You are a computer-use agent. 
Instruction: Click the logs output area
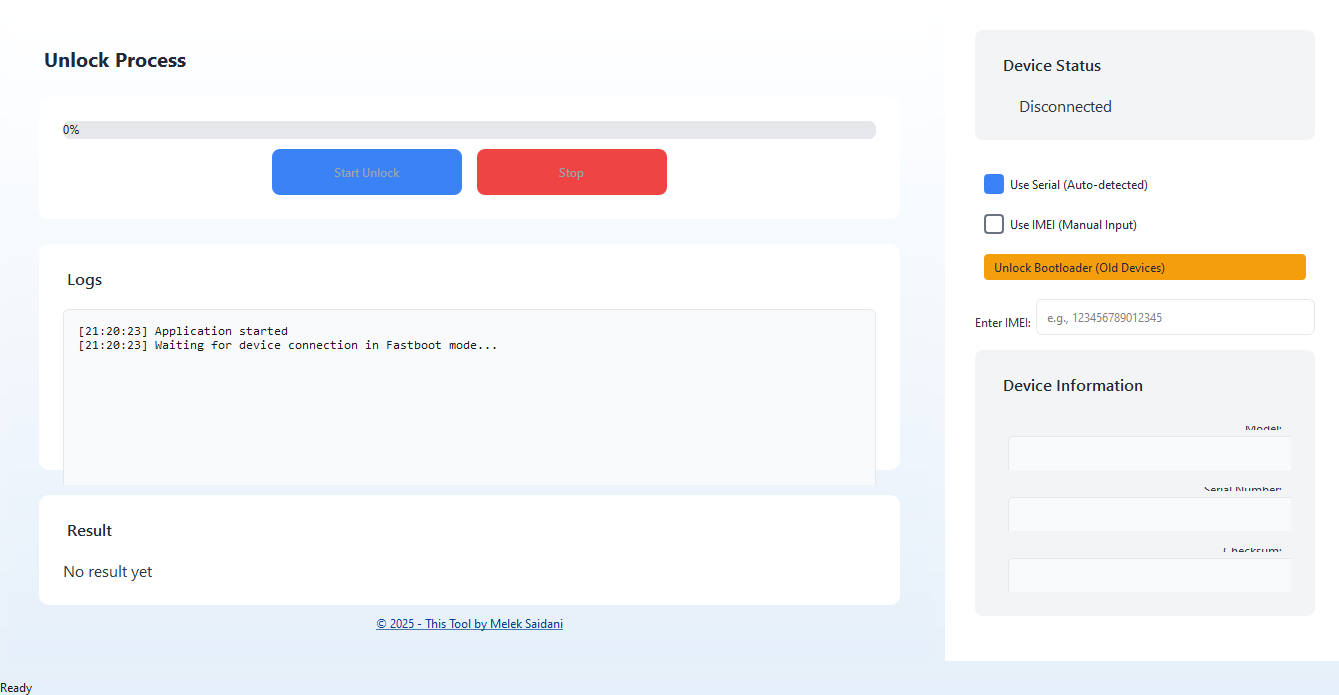(x=469, y=397)
